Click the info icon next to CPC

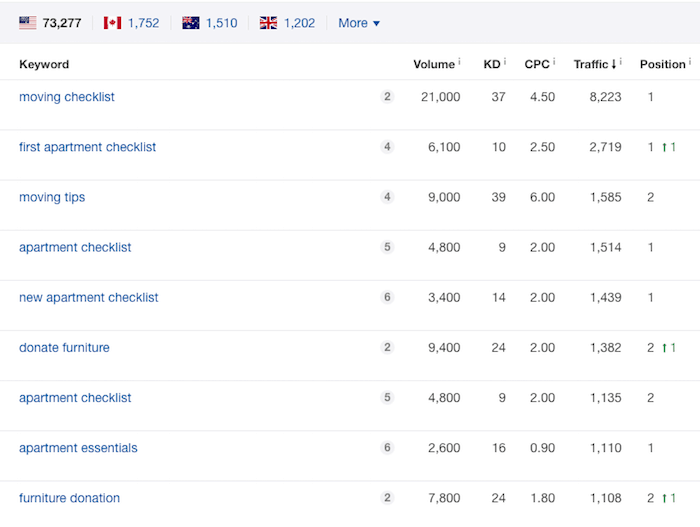[x=554, y=62]
